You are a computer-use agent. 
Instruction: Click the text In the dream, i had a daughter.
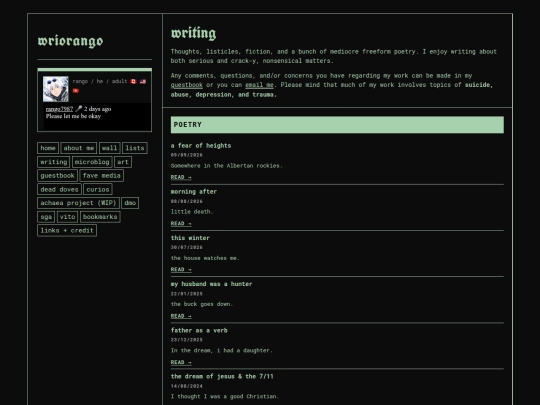click(x=221, y=351)
